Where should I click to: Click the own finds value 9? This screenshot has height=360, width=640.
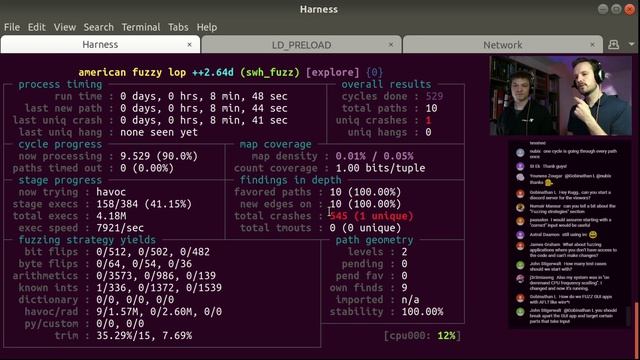(404, 288)
